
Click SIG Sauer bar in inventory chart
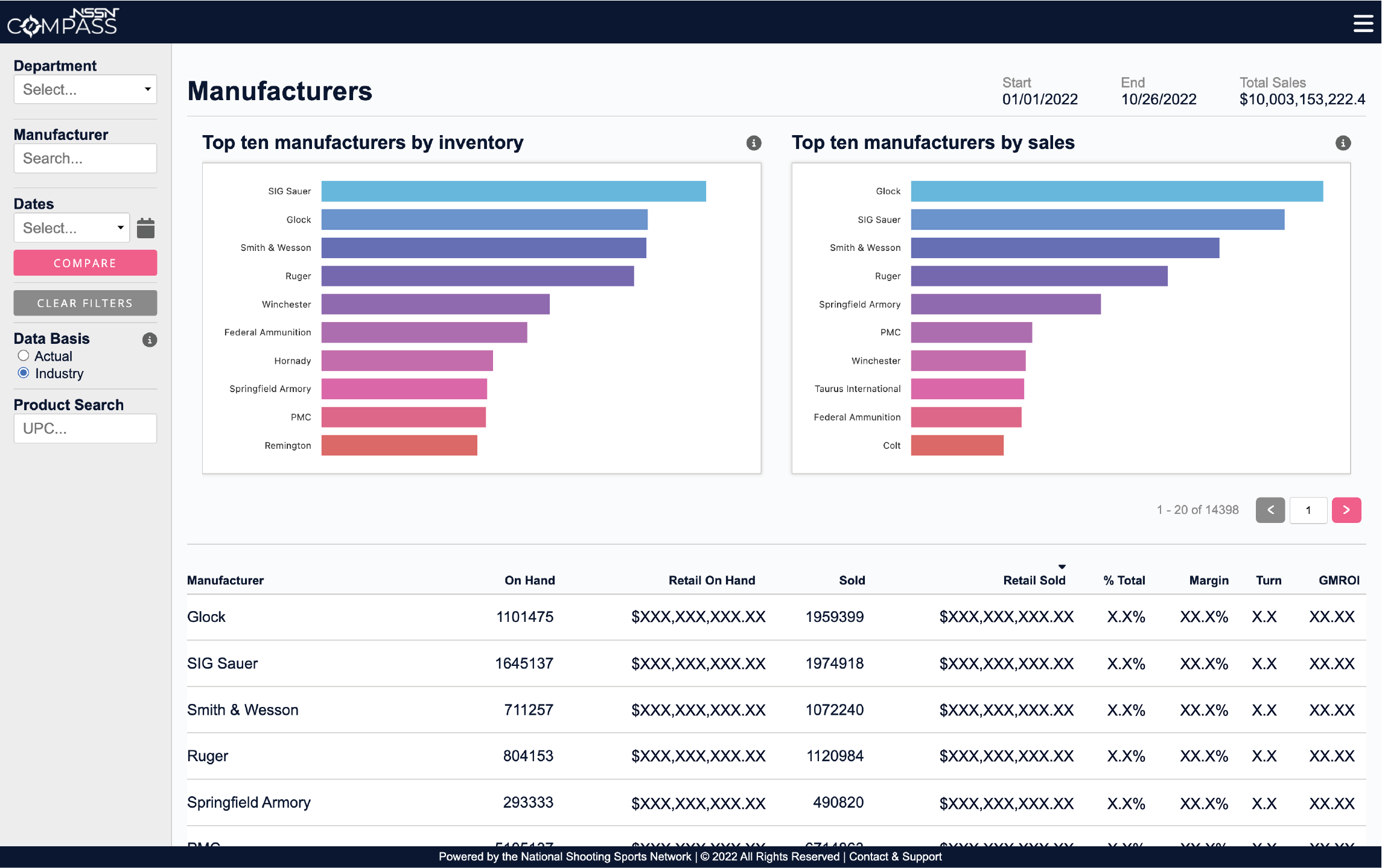point(514,191)
